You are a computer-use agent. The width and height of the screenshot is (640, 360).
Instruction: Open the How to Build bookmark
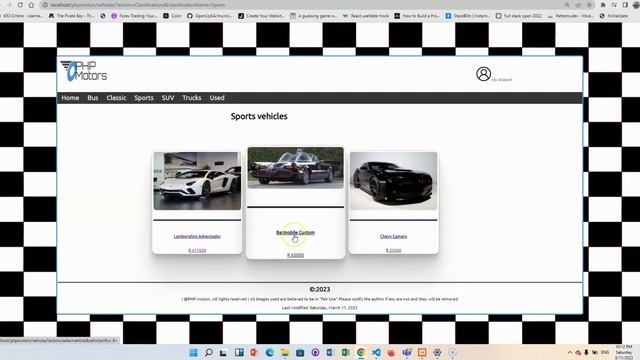pos(417,16)
